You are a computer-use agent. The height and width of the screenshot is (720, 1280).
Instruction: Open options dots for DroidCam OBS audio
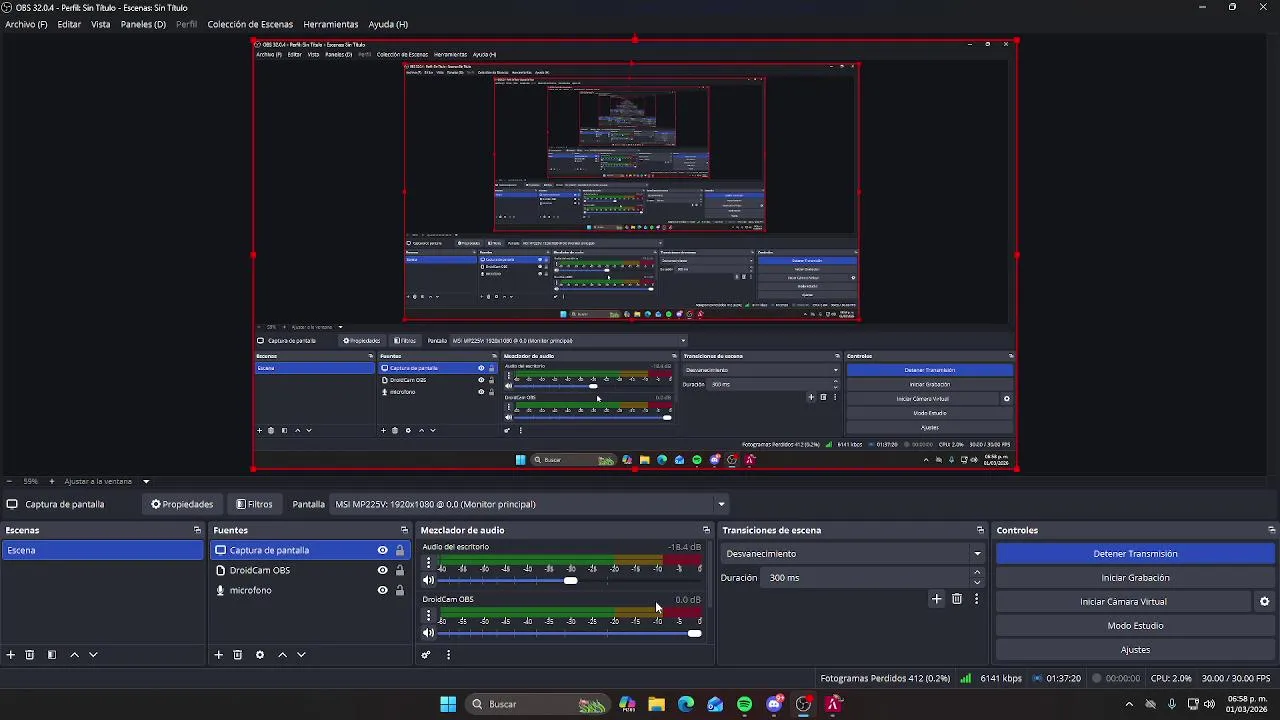tap(429, 615)
